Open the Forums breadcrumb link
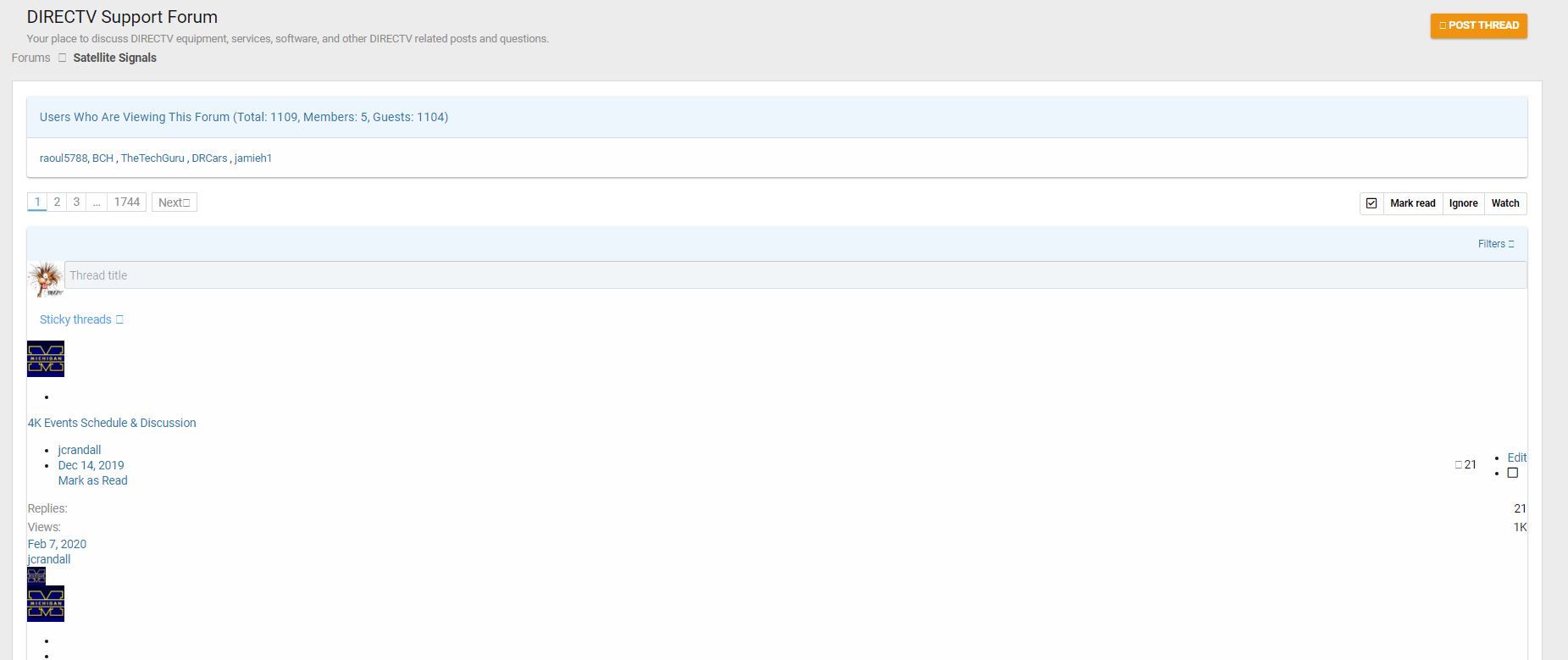 pos(30,58)
